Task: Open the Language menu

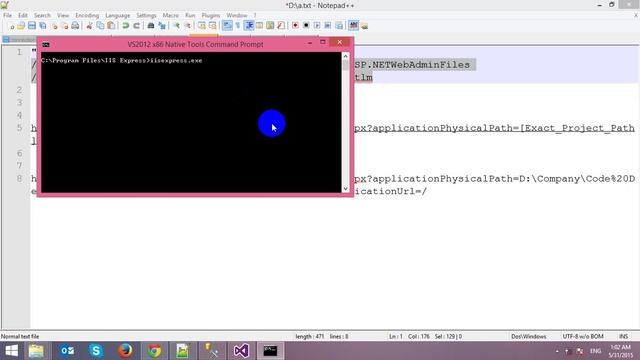Action: point(118,16)
